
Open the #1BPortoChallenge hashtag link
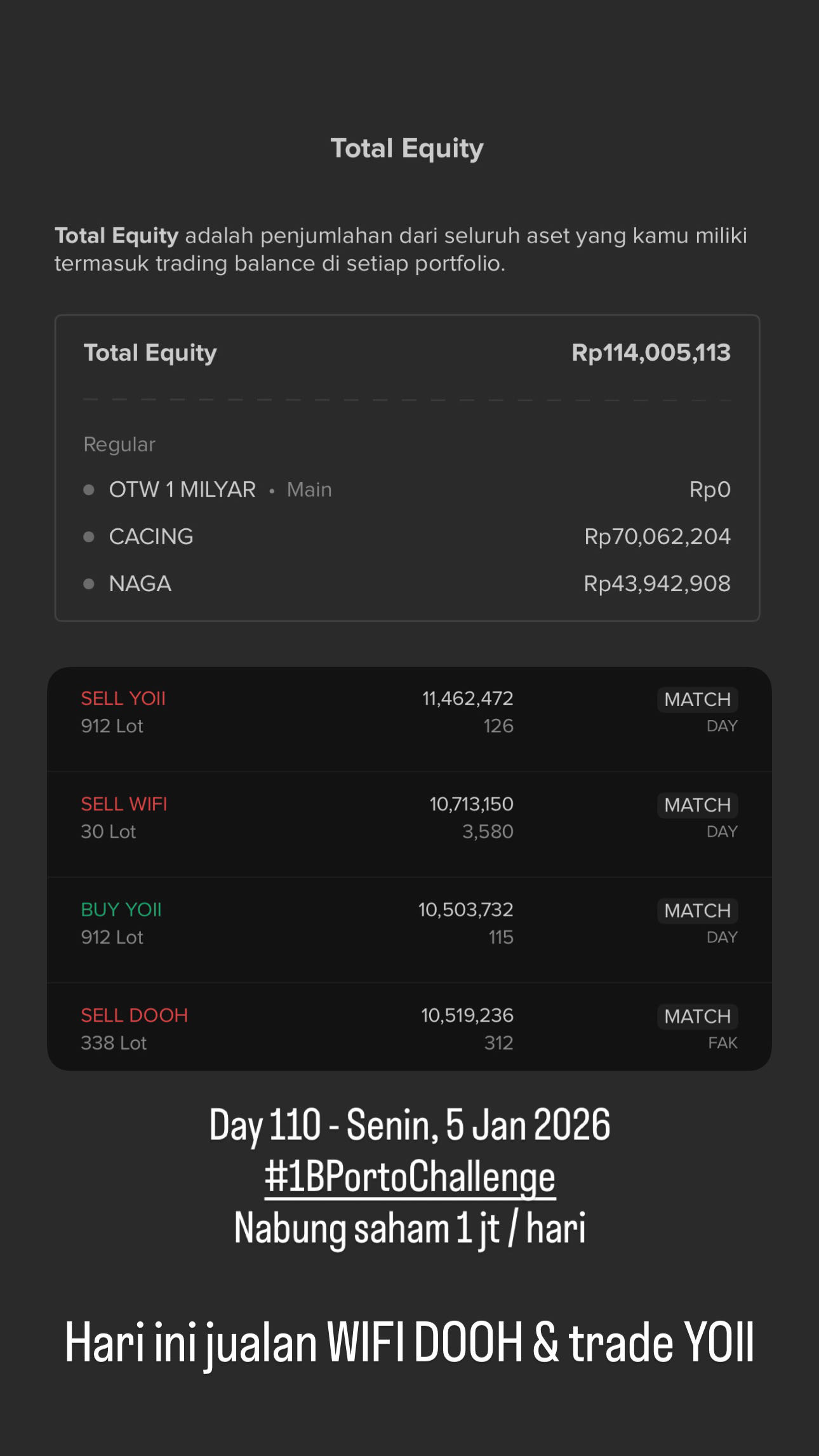(410, 1177)
